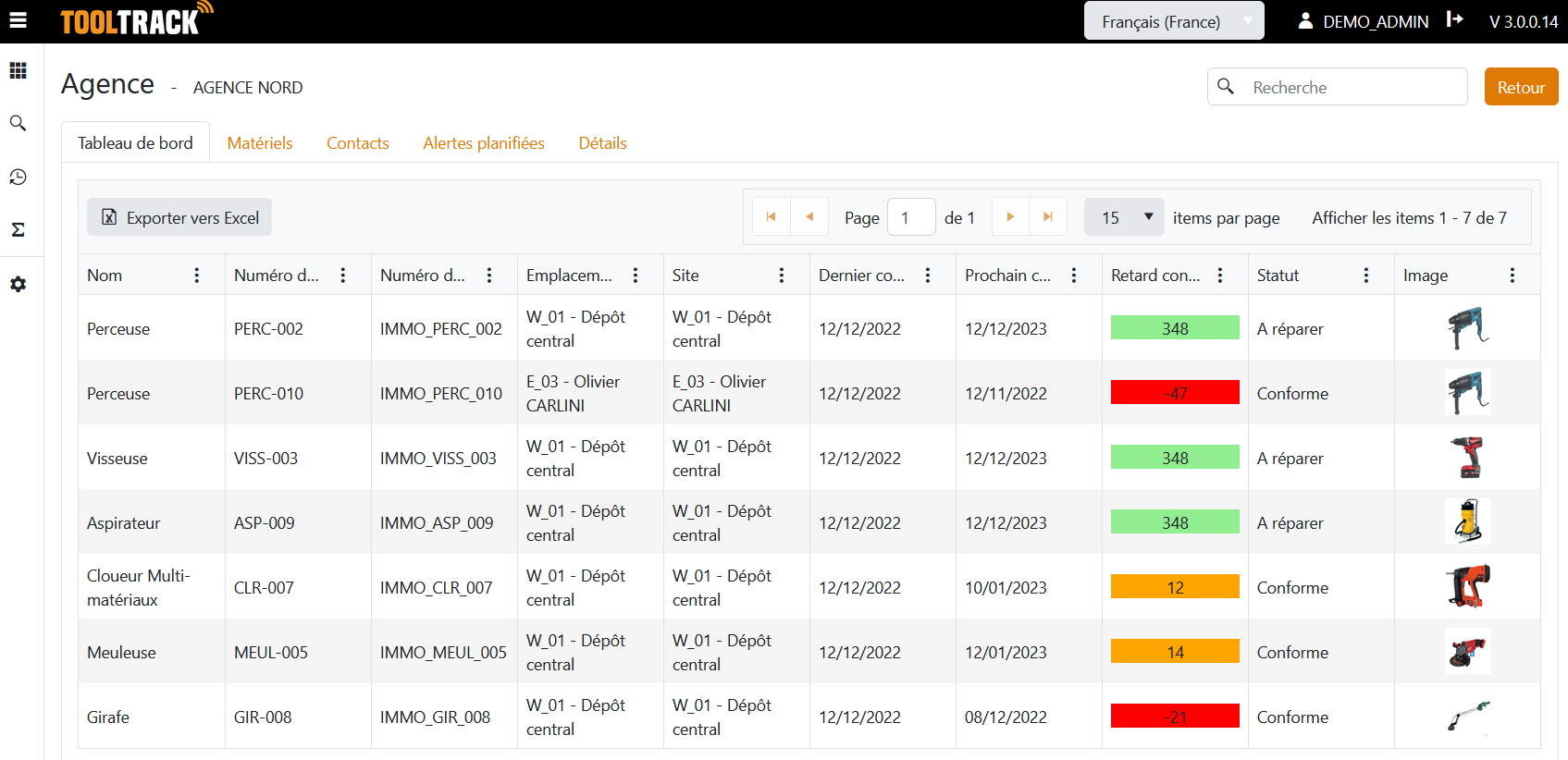Open Dernier co... column options menu
The image size is (1568, 760).
point(928,276)
